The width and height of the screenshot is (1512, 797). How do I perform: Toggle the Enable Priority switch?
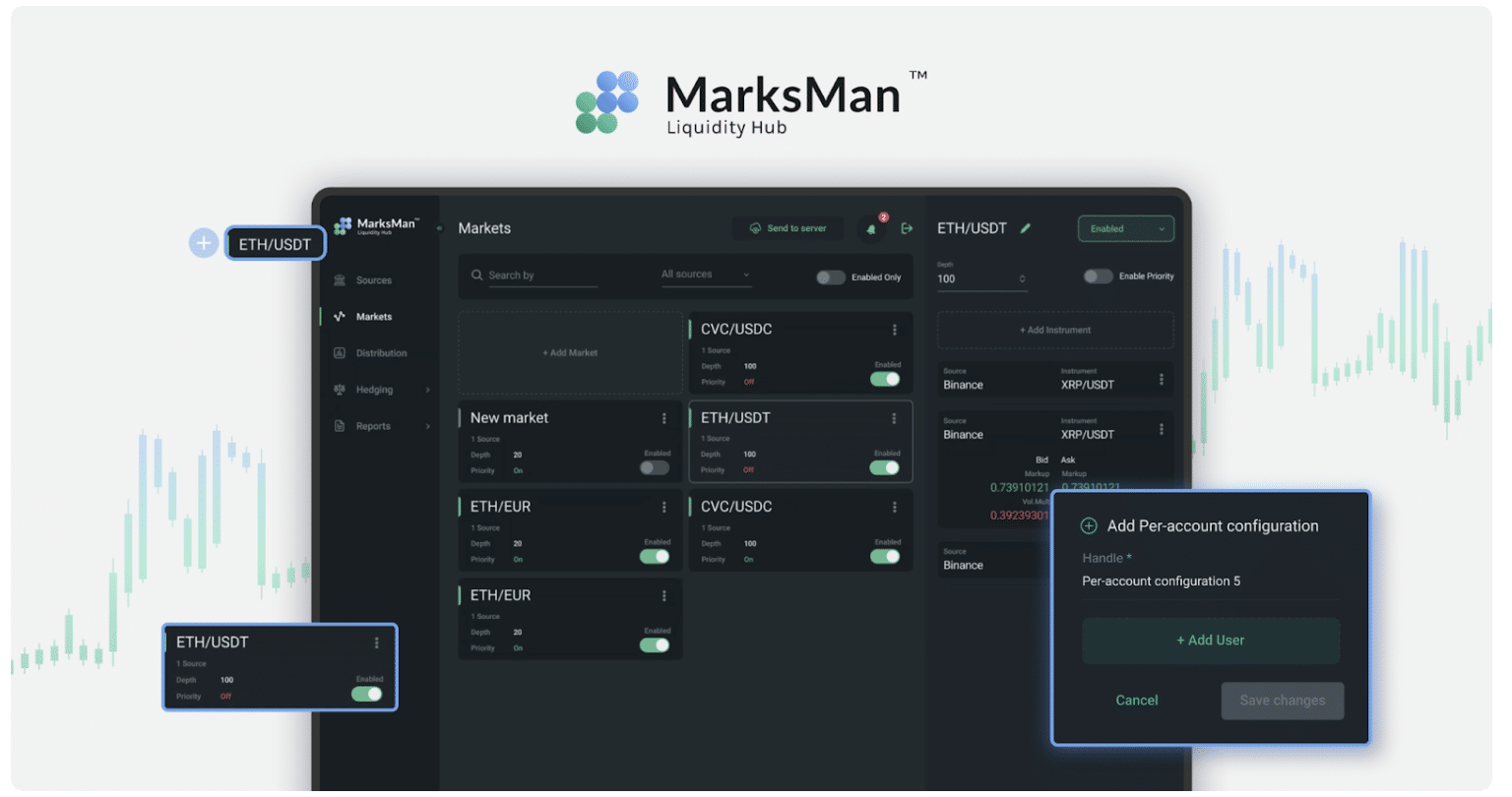coord(1099,276)
